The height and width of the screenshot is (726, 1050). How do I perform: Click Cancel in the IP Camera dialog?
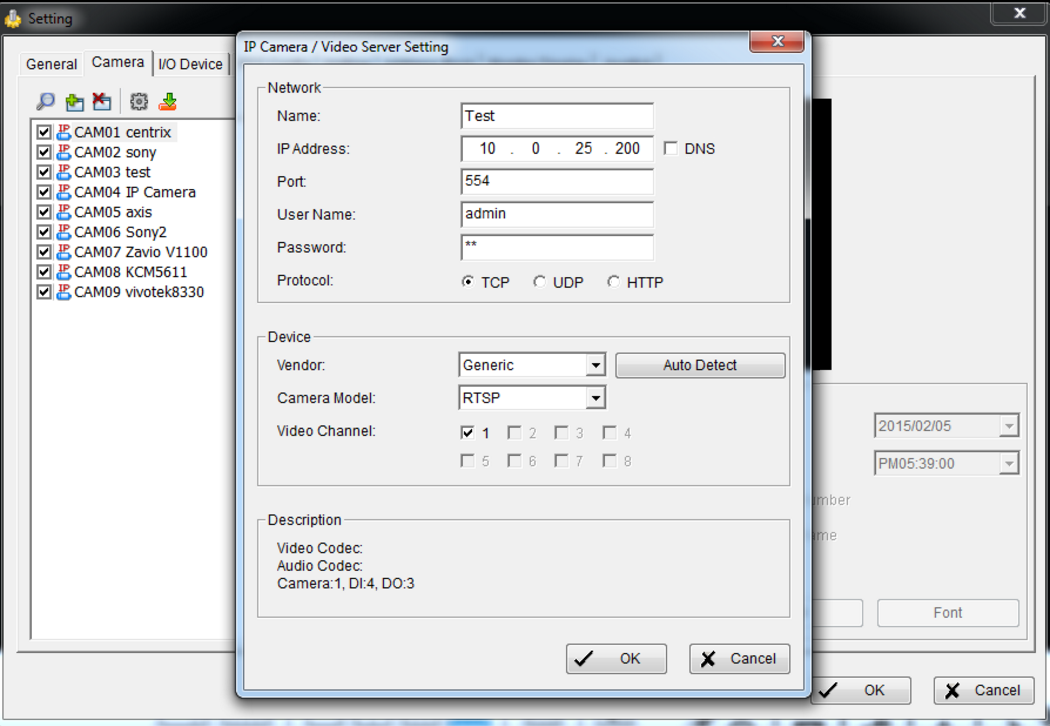click(x=739, y=659)
